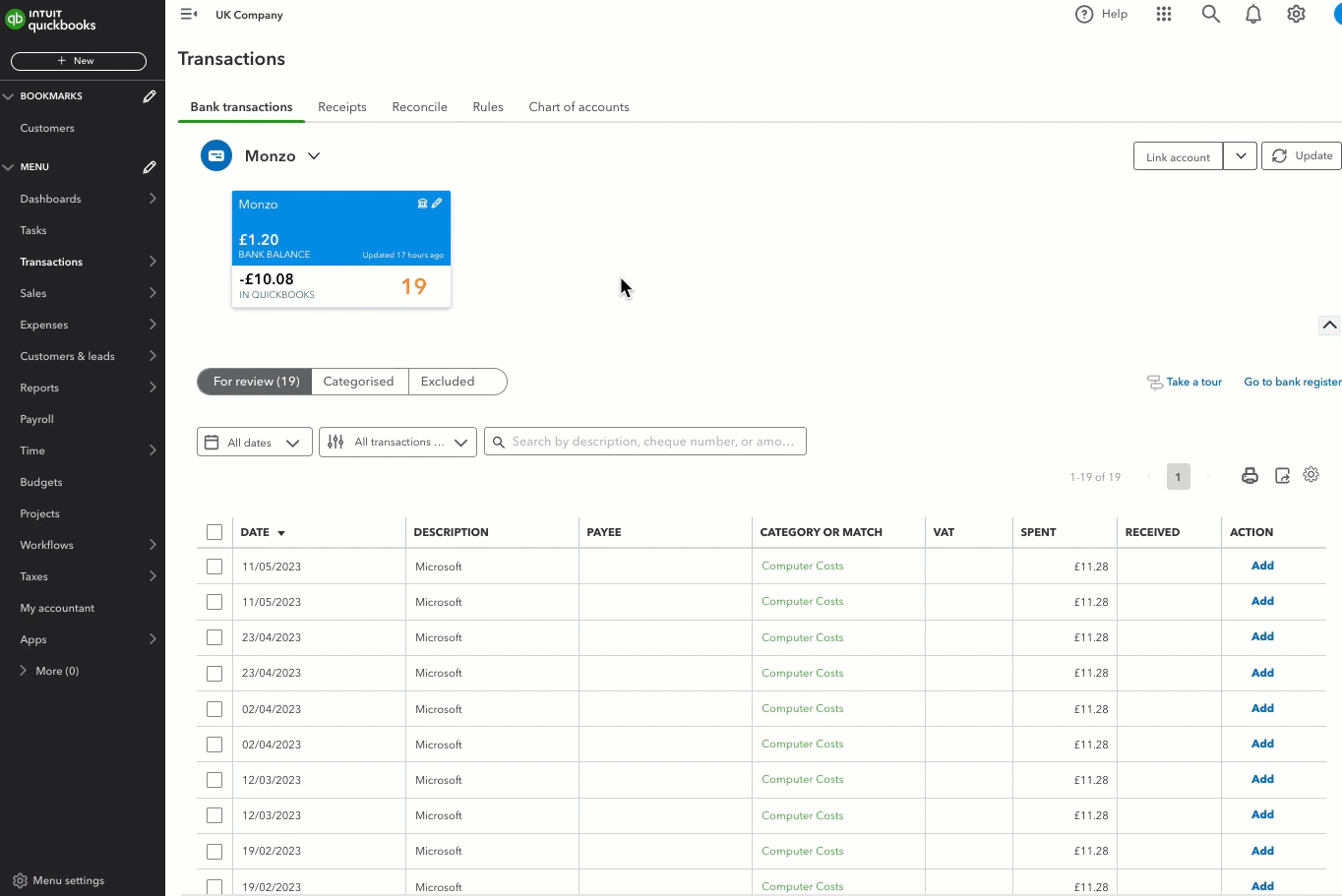Tick checkbox for first 12/03/2023 transaction
The width and height of the screenshot is (1342, 896).
coord(214,780)
